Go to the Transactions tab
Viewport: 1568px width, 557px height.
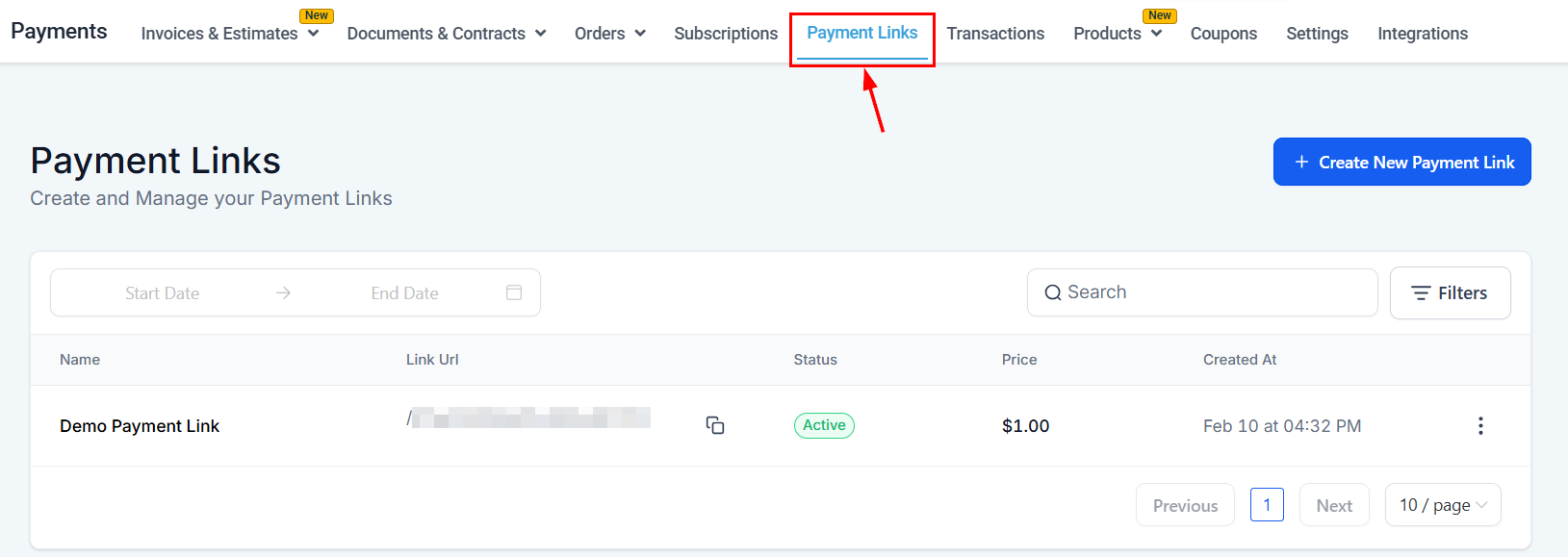pyautogui.click(x=995, y=34)
